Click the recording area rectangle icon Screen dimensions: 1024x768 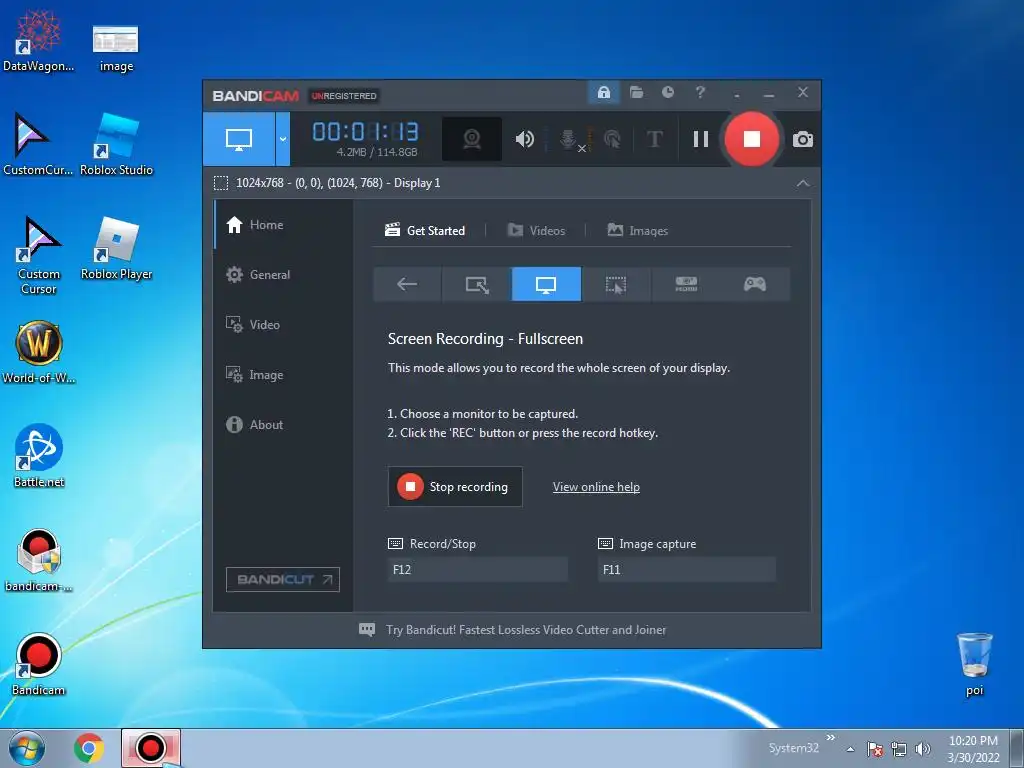[221, 183]
